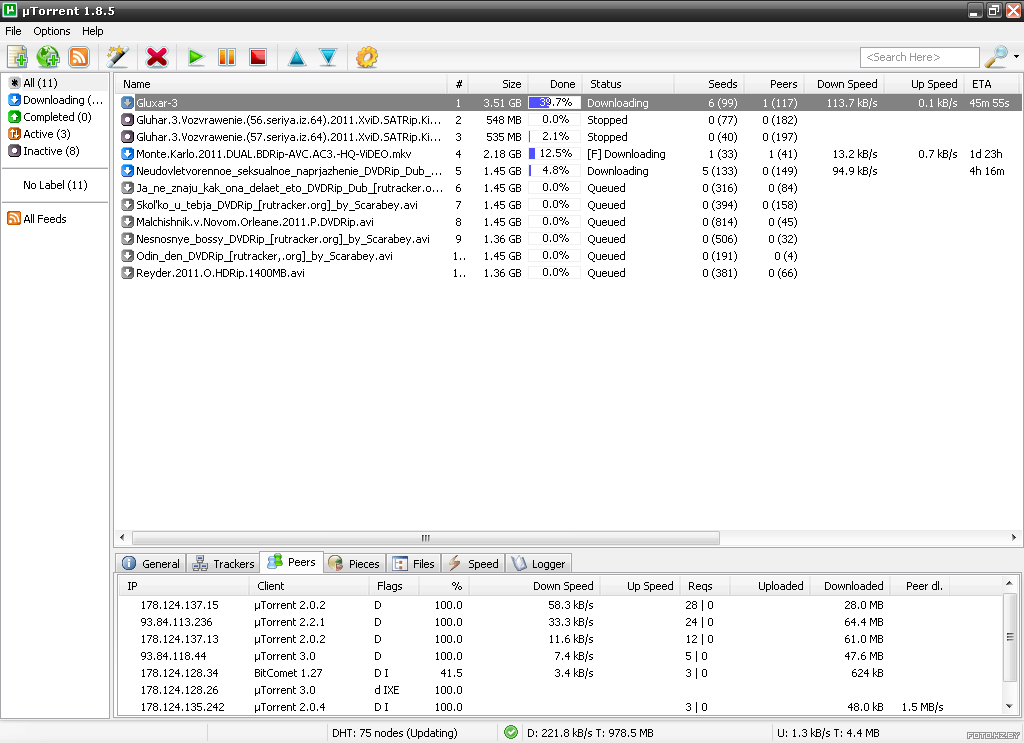This screenshot has width=1024, height=743.
Task: Select Monte.Karlo.2011 torrent row
Action: [x=567, y=153]
